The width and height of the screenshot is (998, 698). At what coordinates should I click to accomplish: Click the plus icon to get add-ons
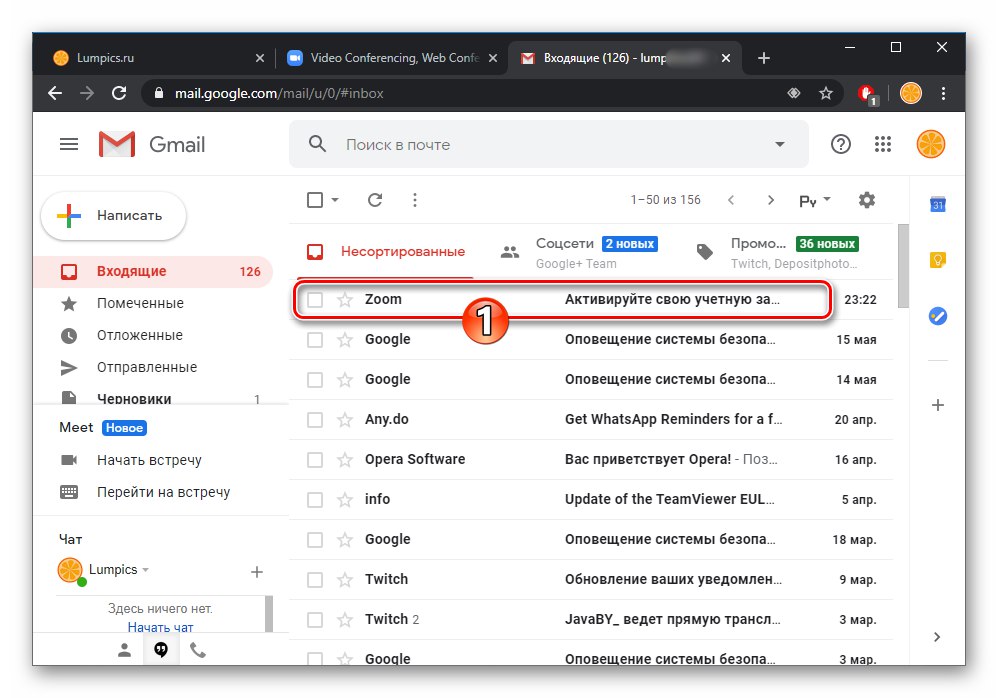click(x=938, y=405)
